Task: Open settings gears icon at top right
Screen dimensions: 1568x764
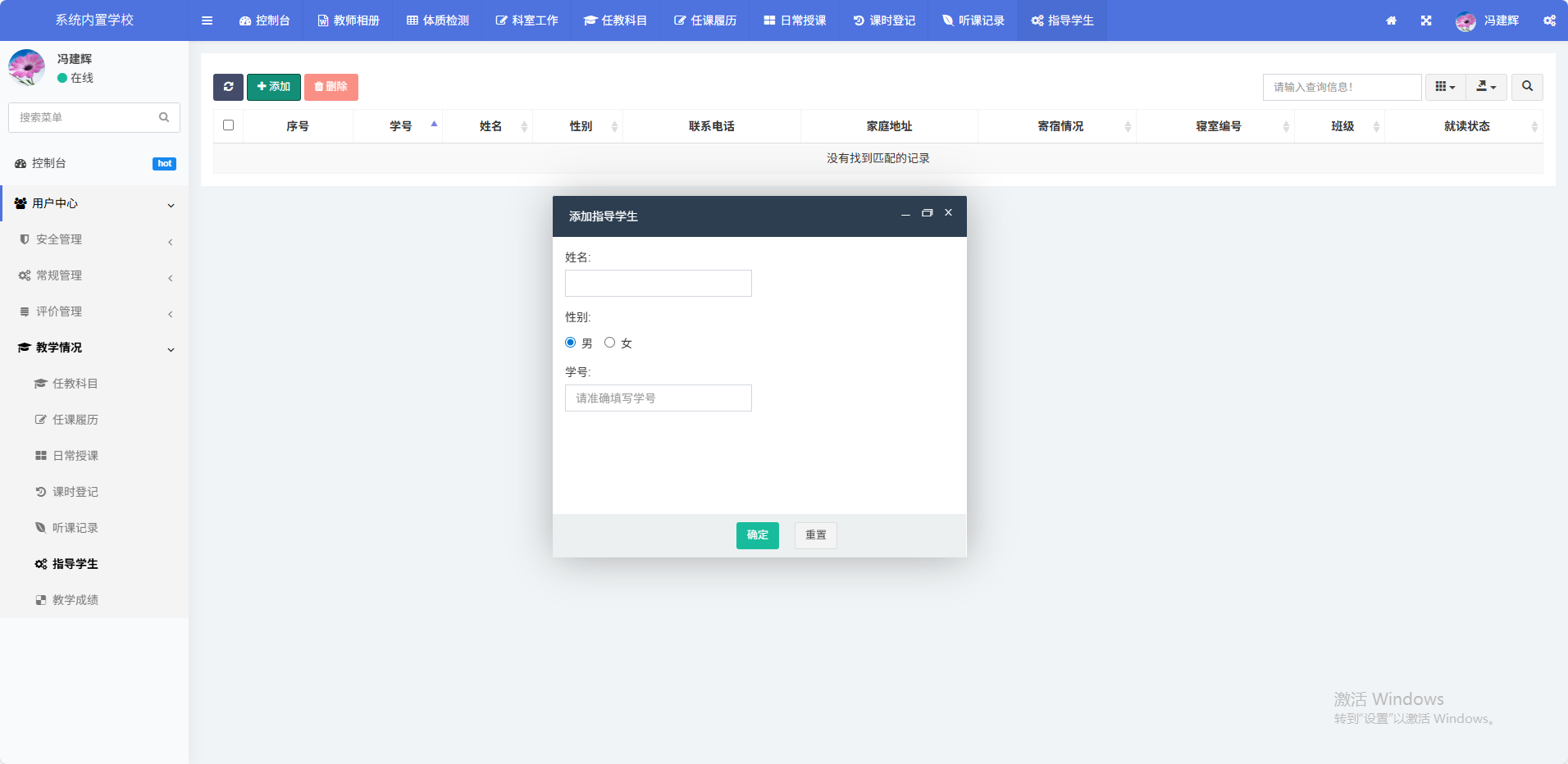Action: click(1549, 20)
